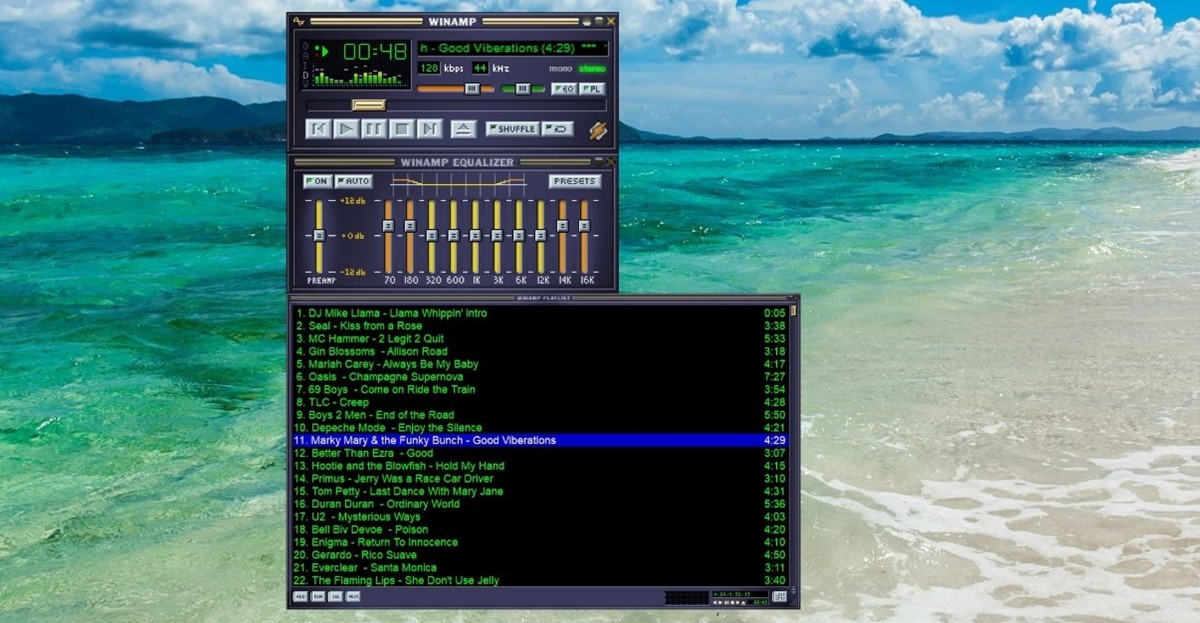This screenshot has height=623, width=1200.
Task: Click the seek bar position handle
Action: click(368, 105)
